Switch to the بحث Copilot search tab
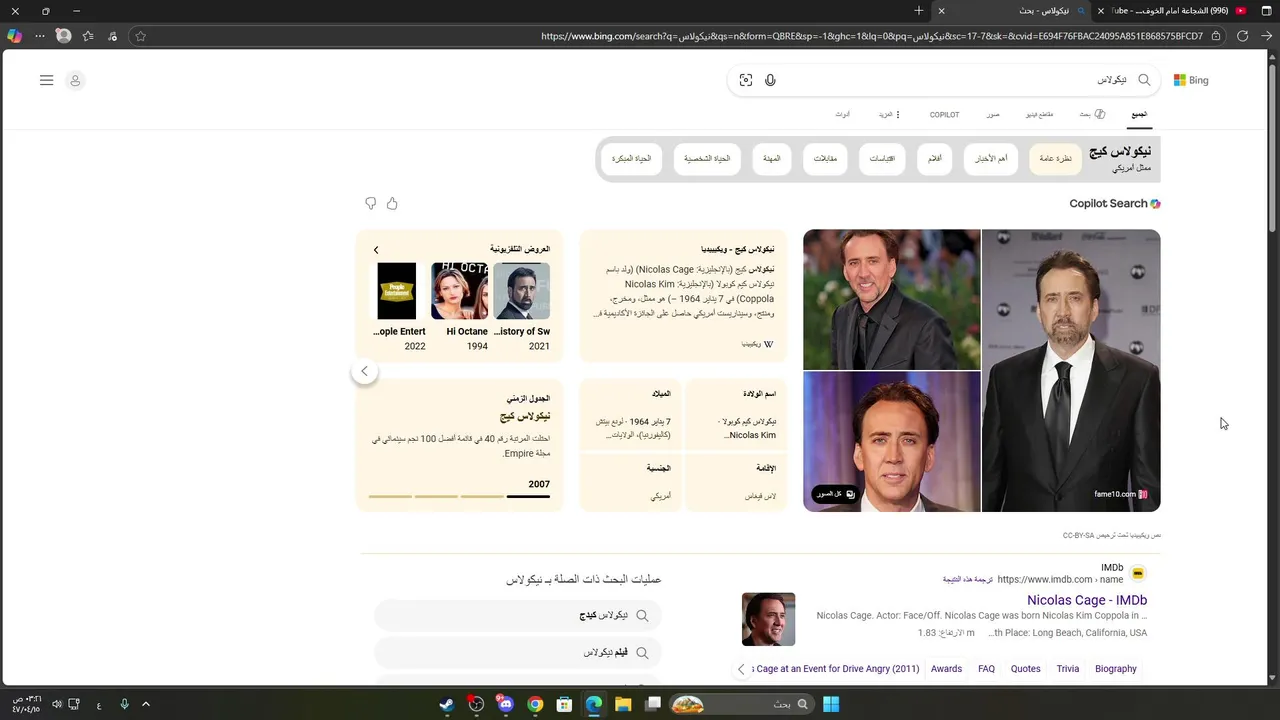Viewport: 1280px width, 720px height. coord(1092,115)
